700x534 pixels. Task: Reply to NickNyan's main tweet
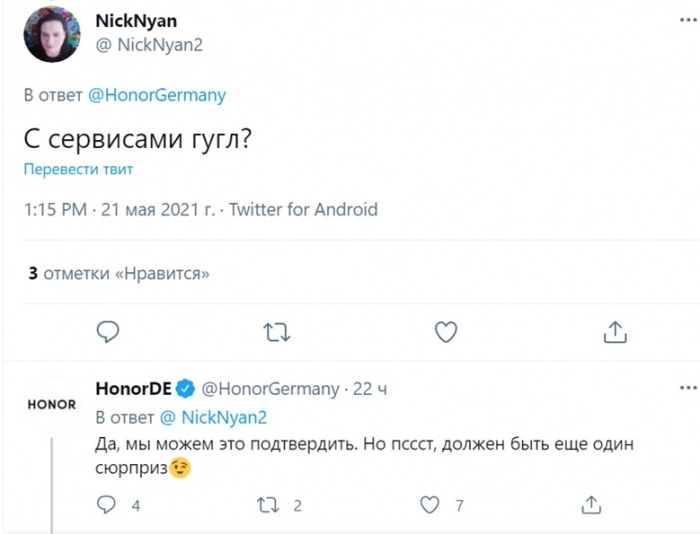pos(110,331)
